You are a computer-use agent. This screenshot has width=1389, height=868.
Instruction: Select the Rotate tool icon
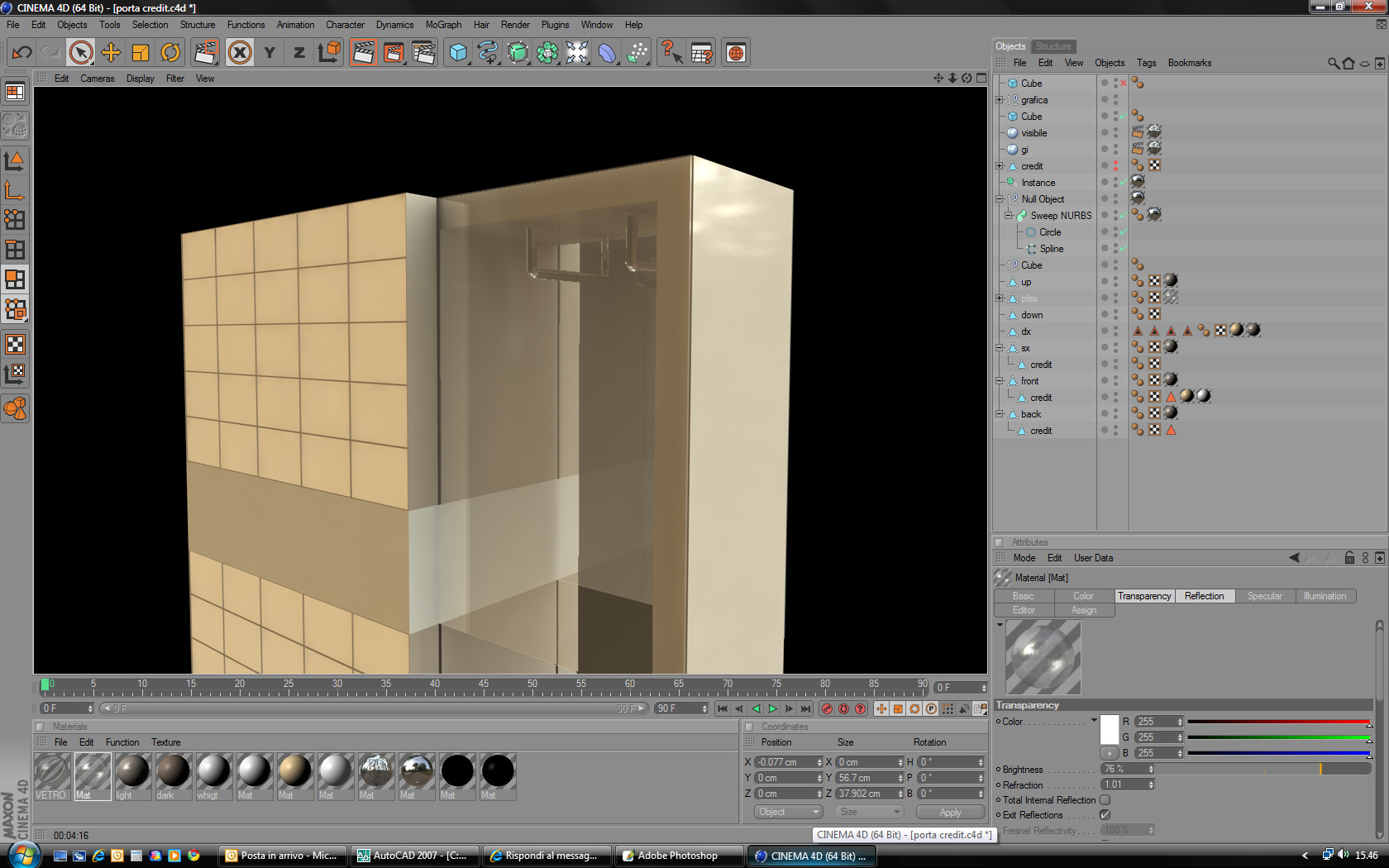tap(170, 53)
